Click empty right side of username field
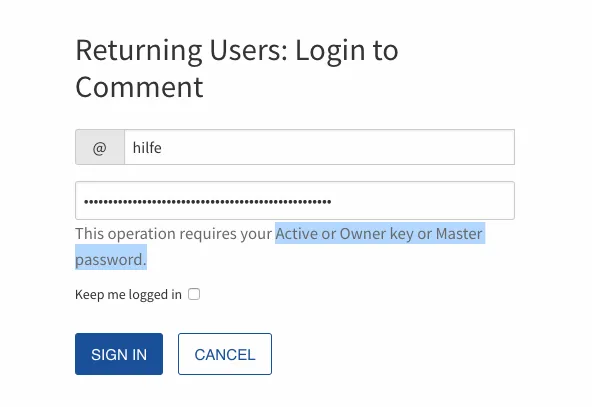 coord(338,147)
